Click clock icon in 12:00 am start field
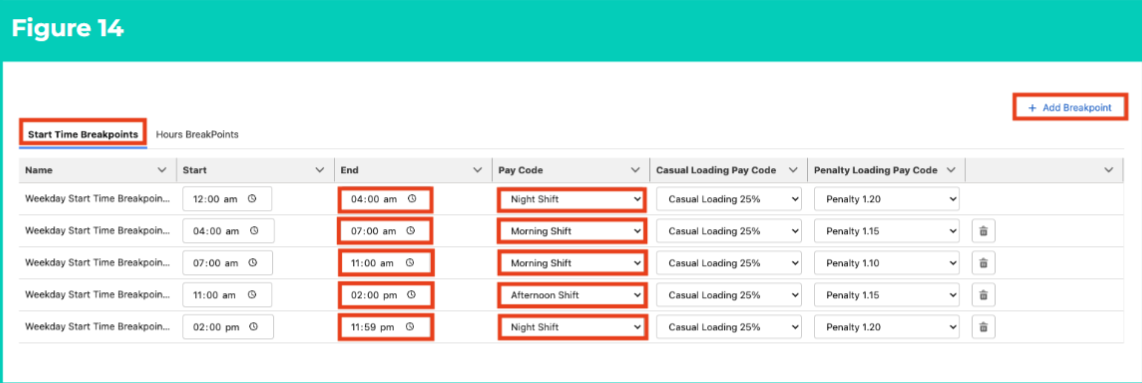 (x=252, y=199)
